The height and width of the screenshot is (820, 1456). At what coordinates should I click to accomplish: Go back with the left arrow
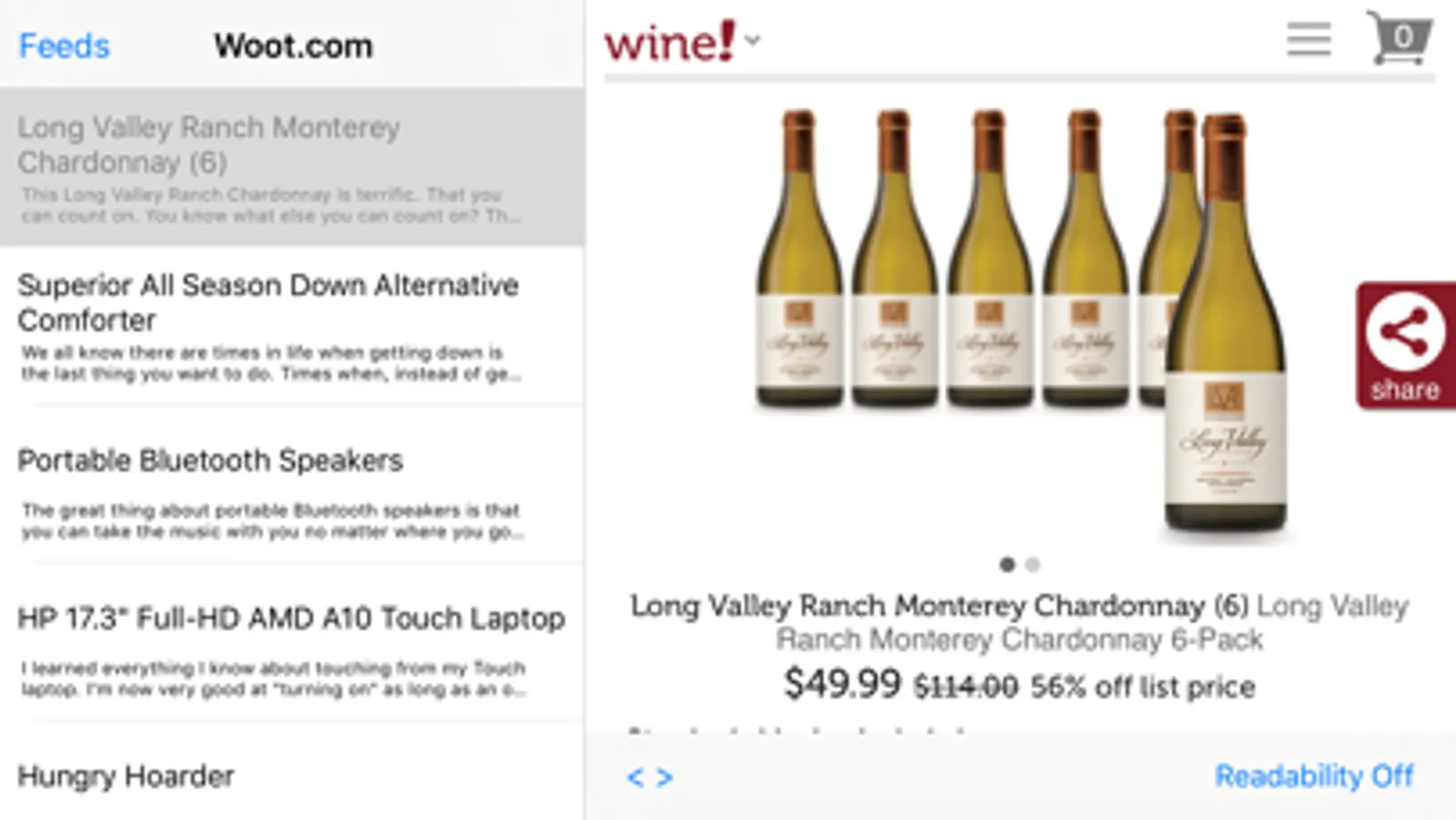click(x=636, y=778)
